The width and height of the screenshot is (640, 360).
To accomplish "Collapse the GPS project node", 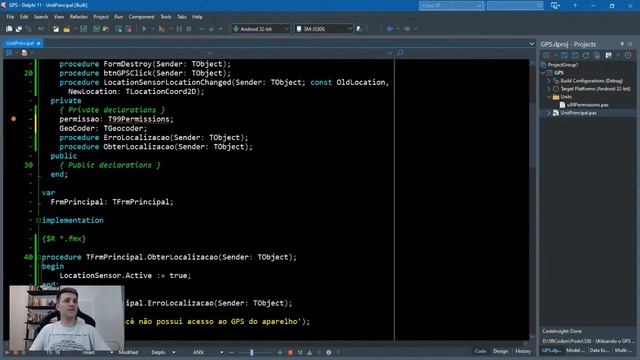I will coord(544,73).
